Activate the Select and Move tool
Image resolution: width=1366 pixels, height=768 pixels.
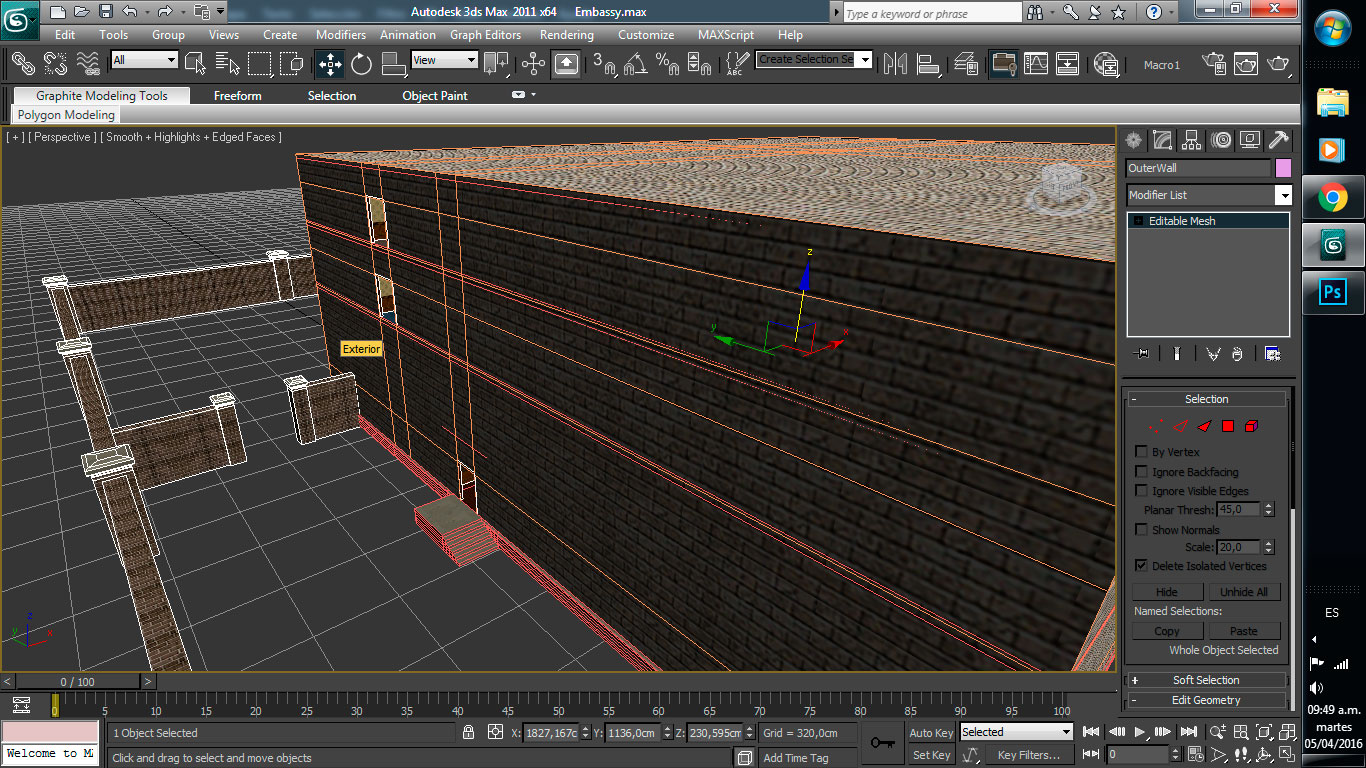tap(329, 64)
